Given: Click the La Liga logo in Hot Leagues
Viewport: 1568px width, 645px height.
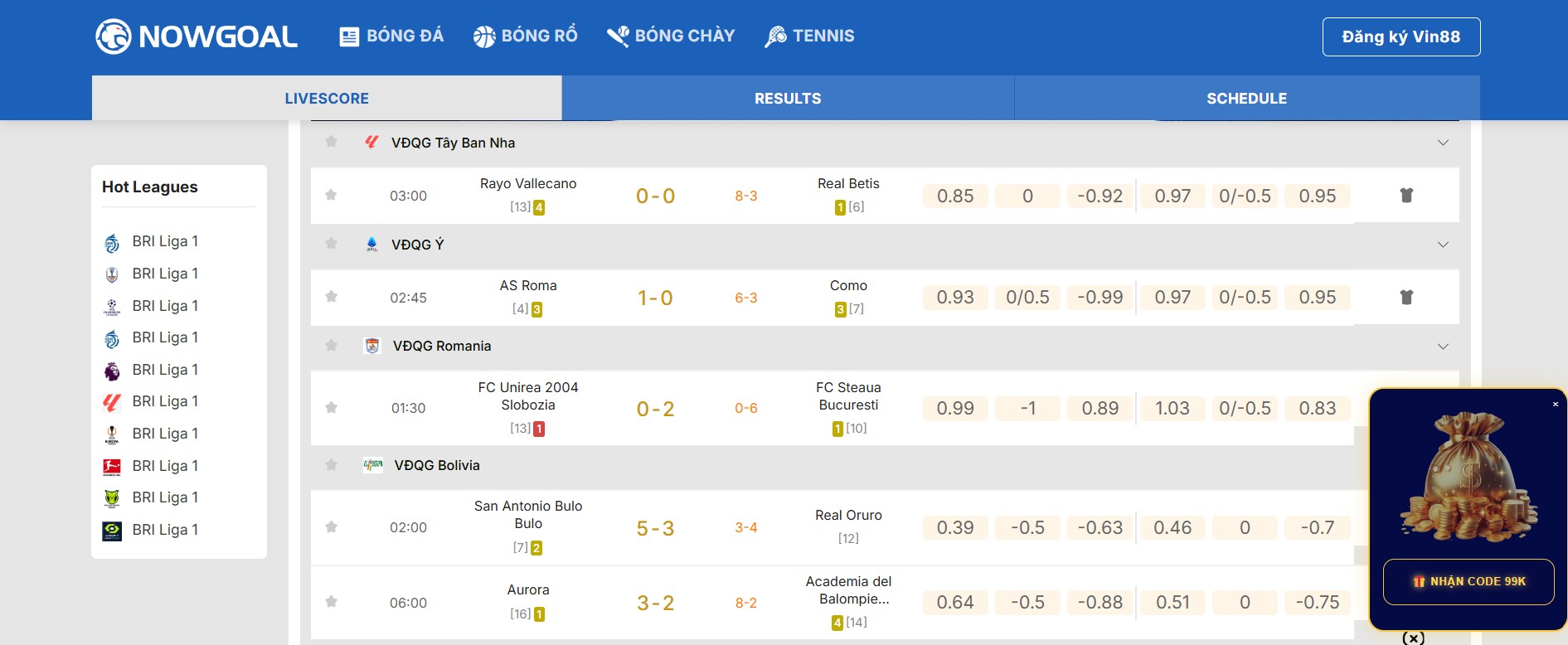Looking at the screenshot, I should point(112,402).
